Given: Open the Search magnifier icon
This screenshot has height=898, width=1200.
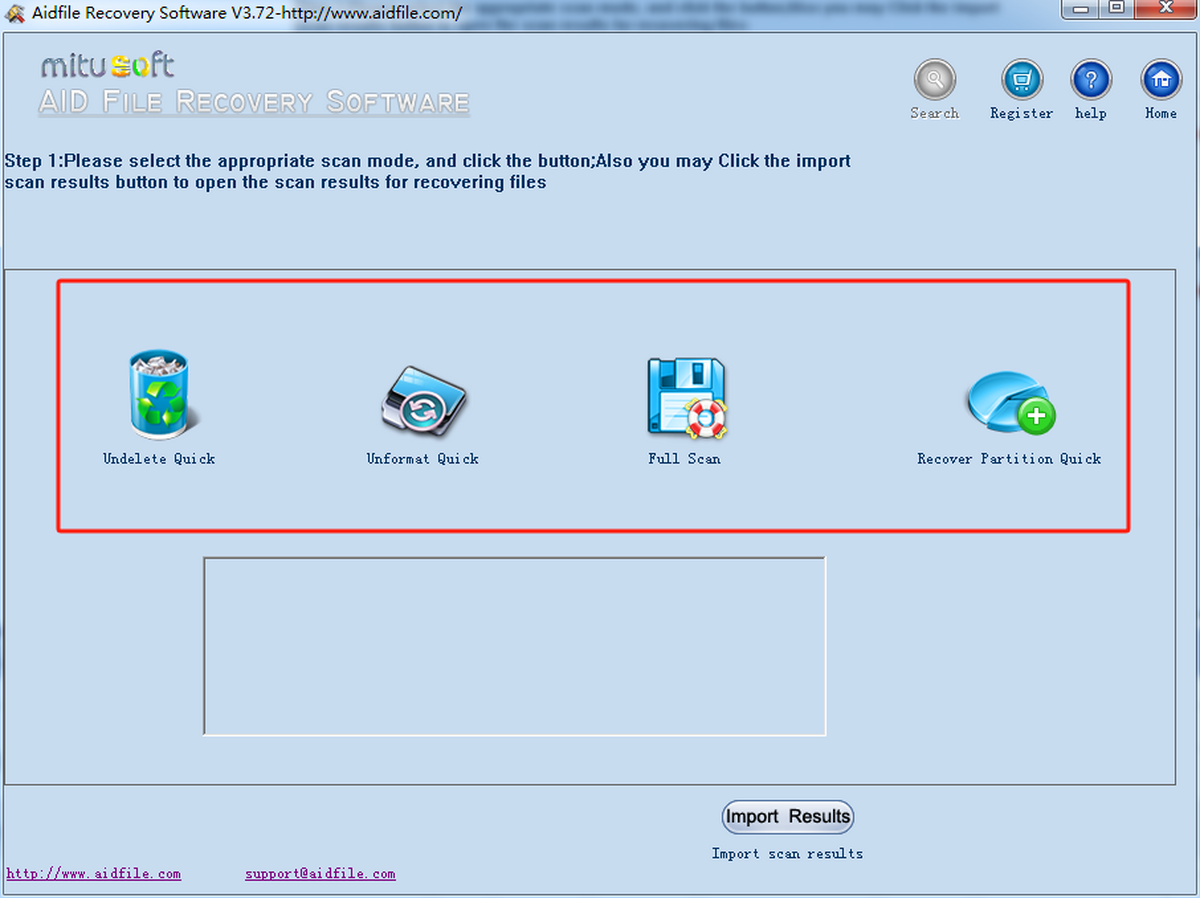Looking at the screenshot, I should (x=935, y=80).
